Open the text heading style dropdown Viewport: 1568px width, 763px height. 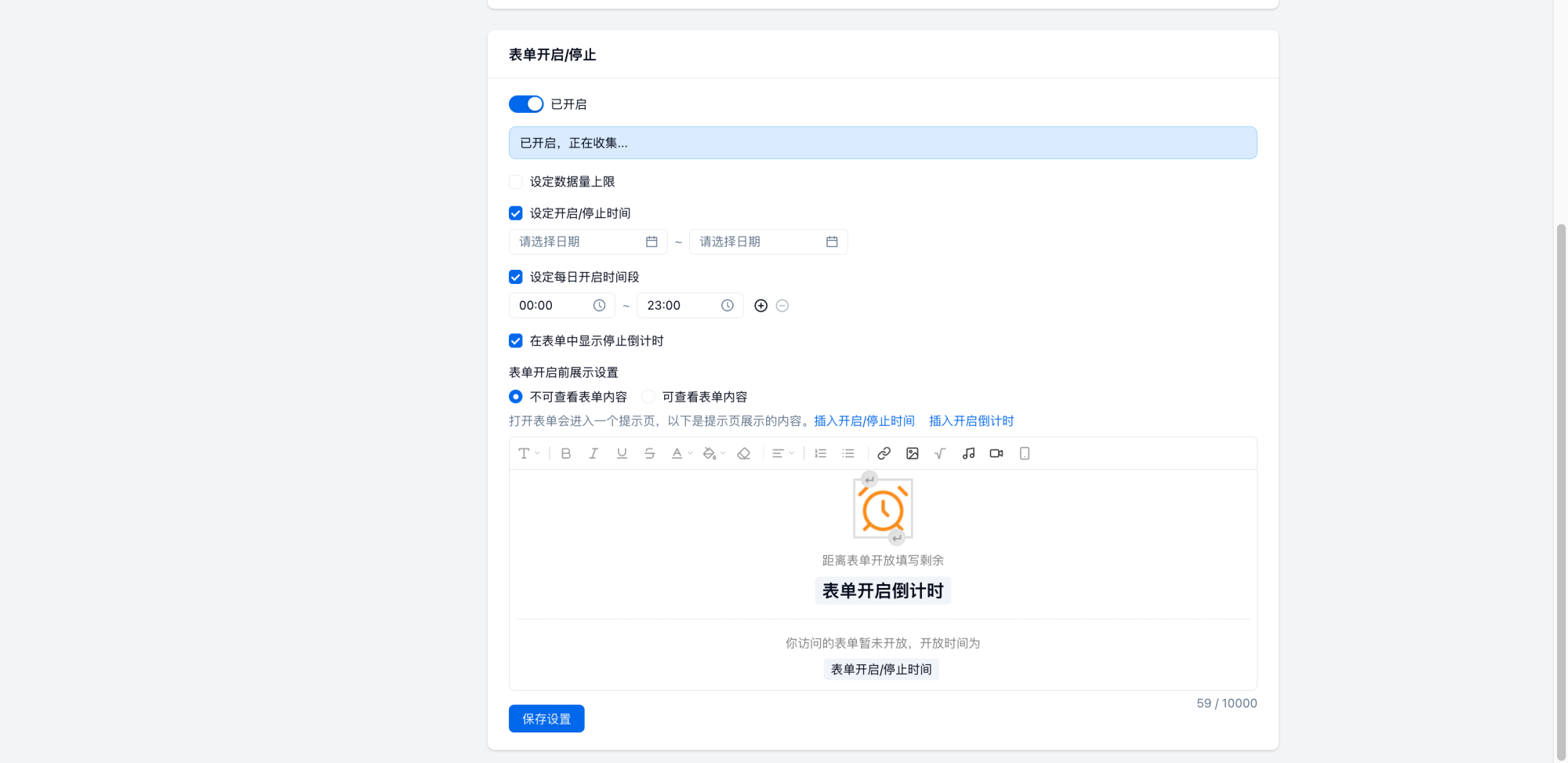[x=528, y=453]
